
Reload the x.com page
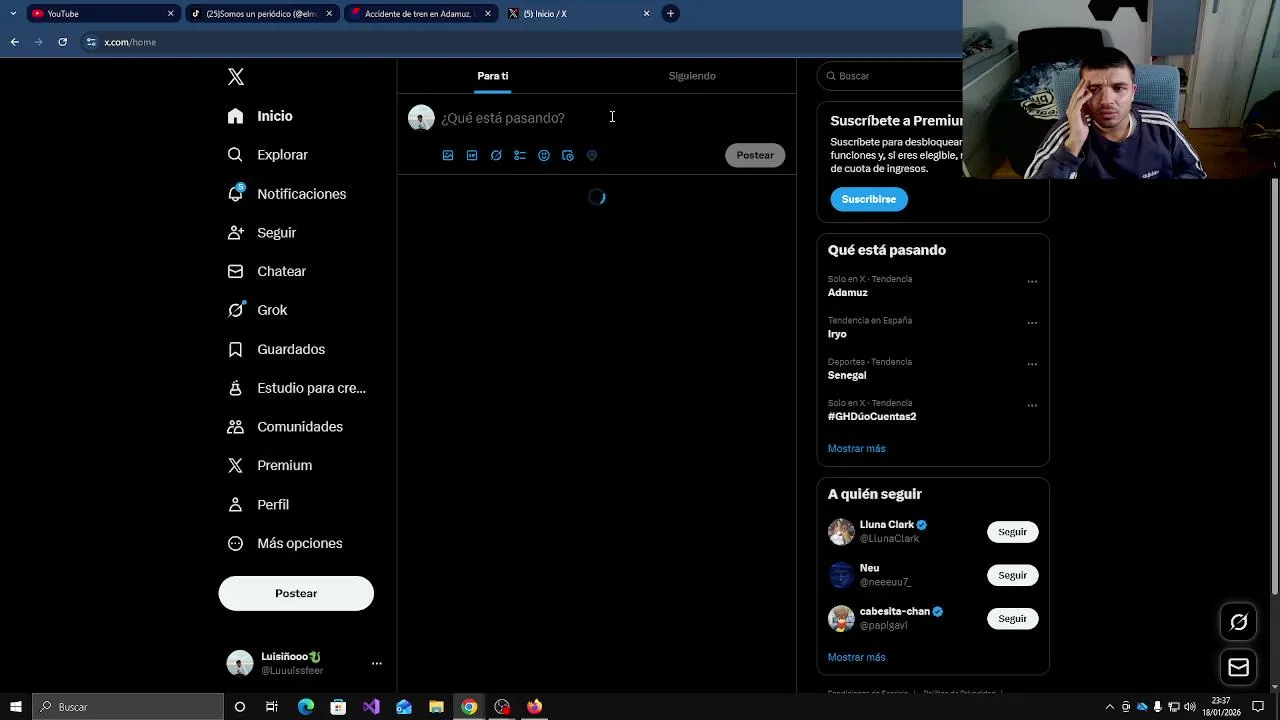coord(62,42)
